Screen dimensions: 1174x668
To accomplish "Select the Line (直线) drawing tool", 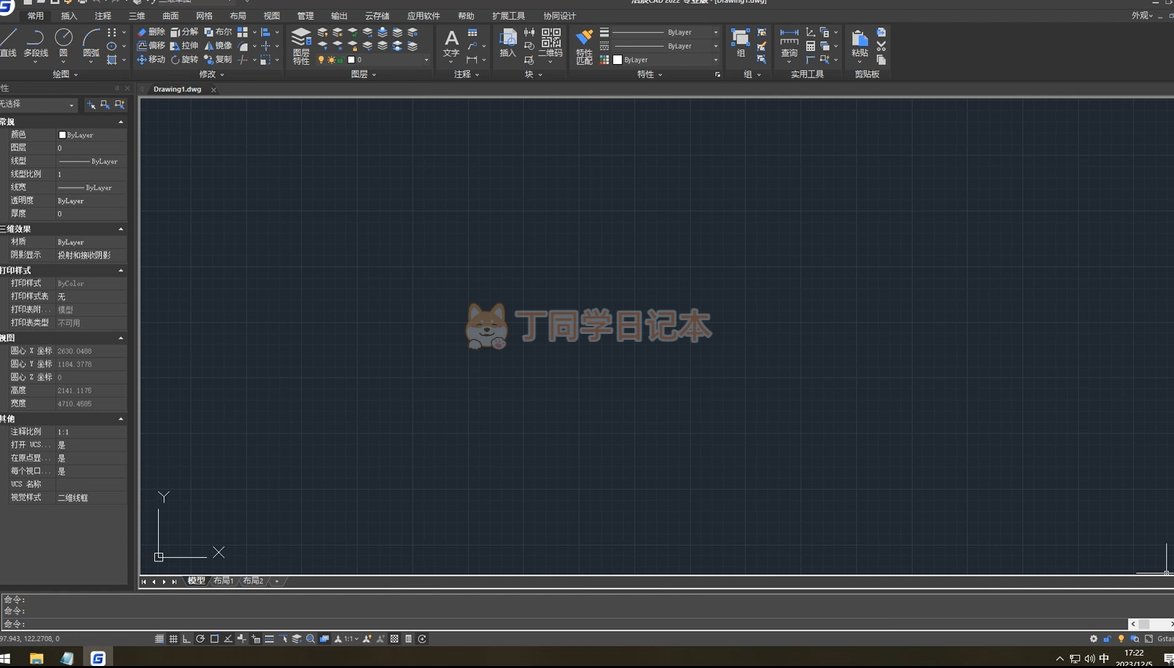I will pos(8,42).
